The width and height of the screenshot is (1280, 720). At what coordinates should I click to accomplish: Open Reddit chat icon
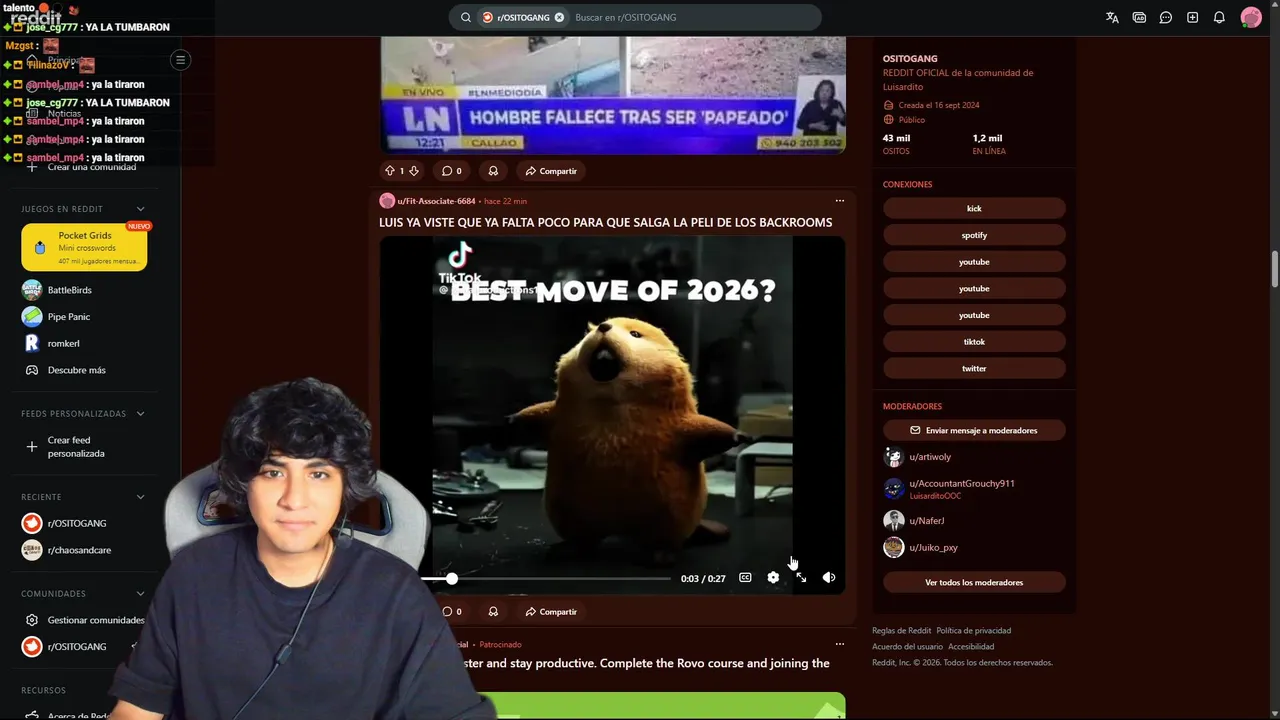pyautogui.click(x=1166, y=17)
